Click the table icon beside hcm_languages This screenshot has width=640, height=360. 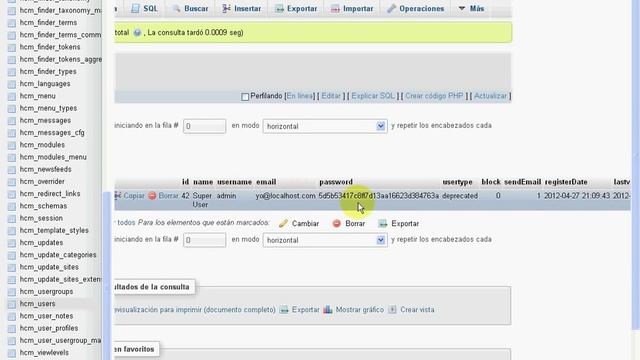coord(12,84)
